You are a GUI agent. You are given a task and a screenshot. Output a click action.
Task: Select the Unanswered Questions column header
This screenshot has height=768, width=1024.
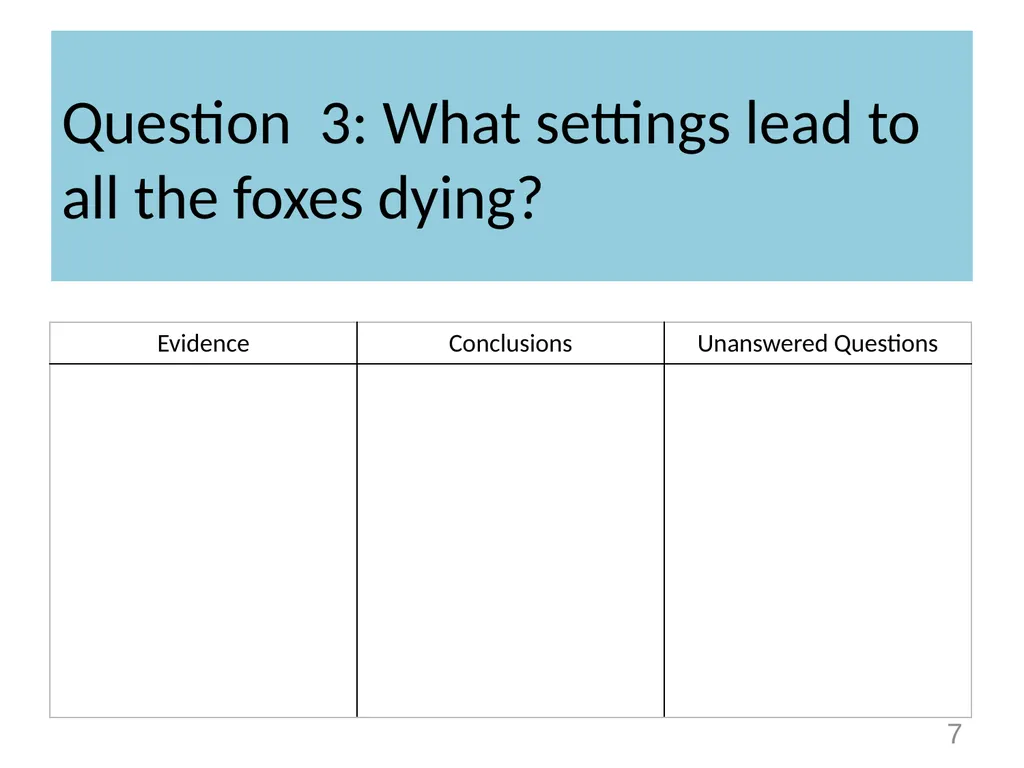(x=818, y=344)
